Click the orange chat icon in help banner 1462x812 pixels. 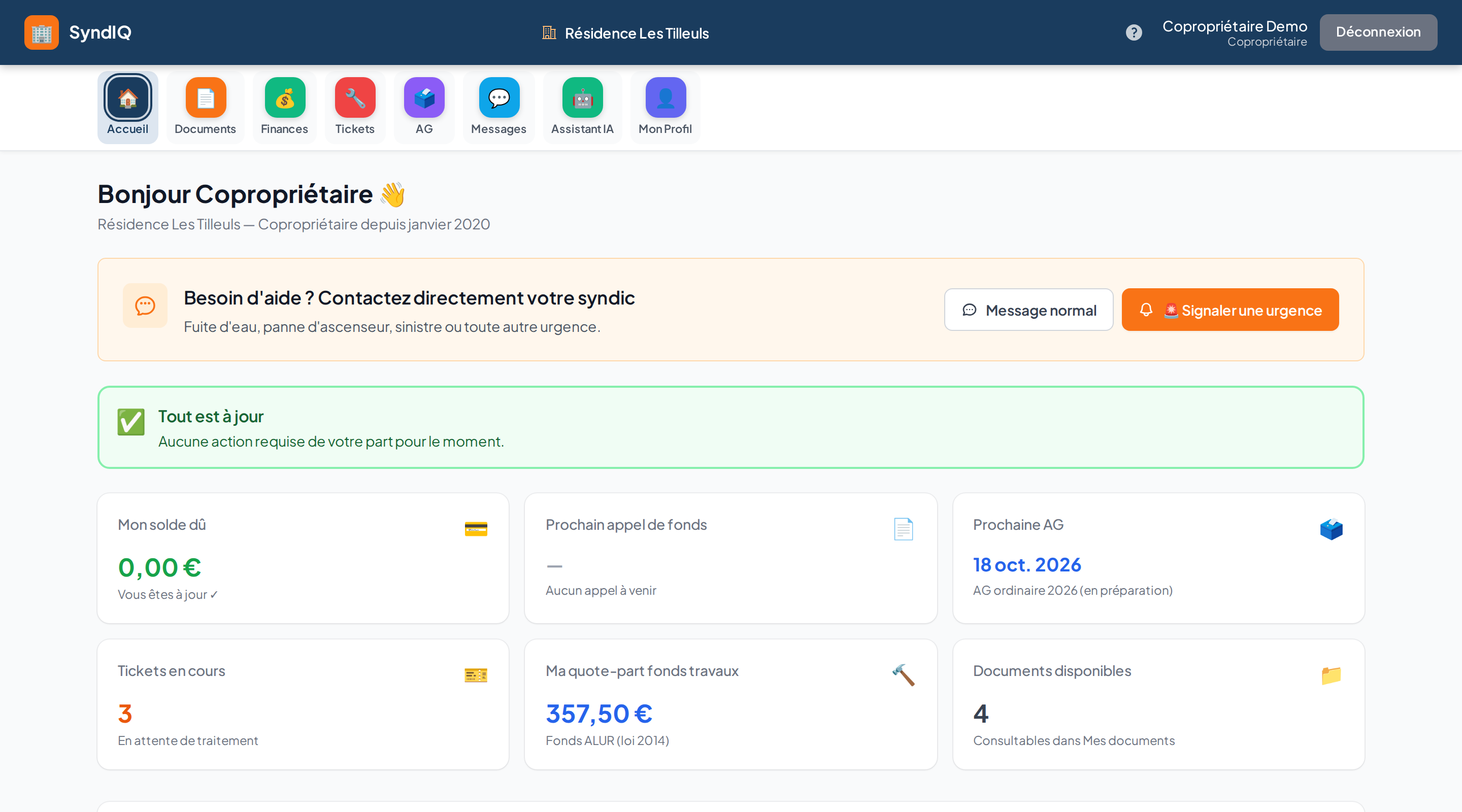(145, 306)
